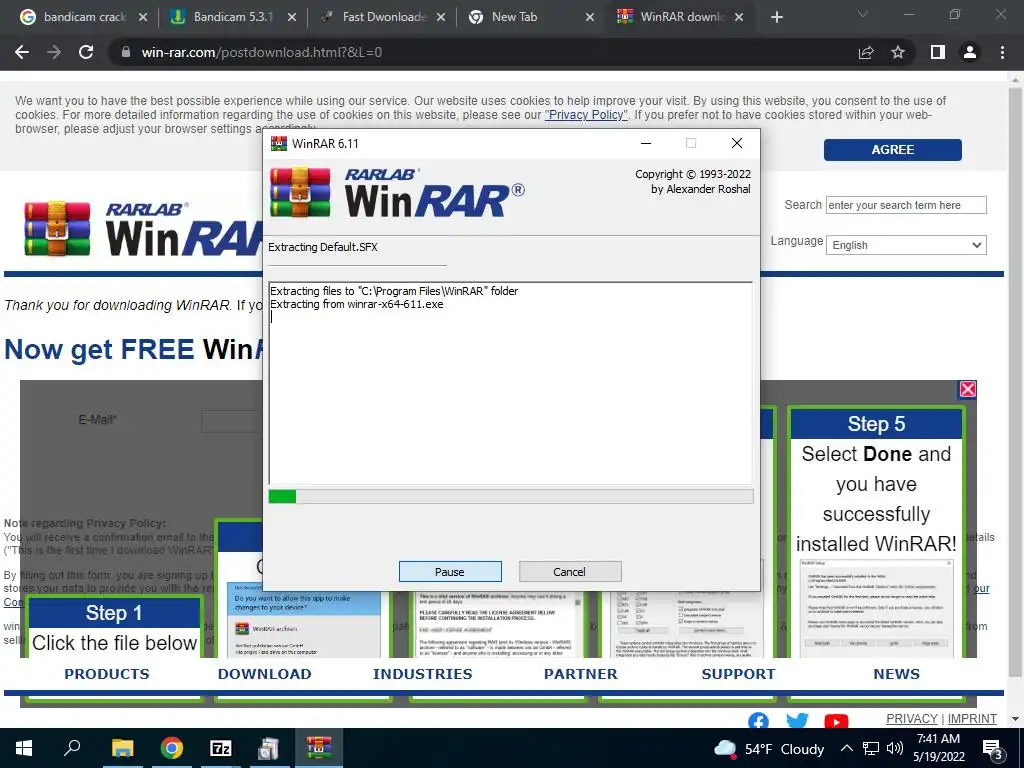1024x768 pixels.
Task: Open the volume tray icon
Action: point(895,748)
